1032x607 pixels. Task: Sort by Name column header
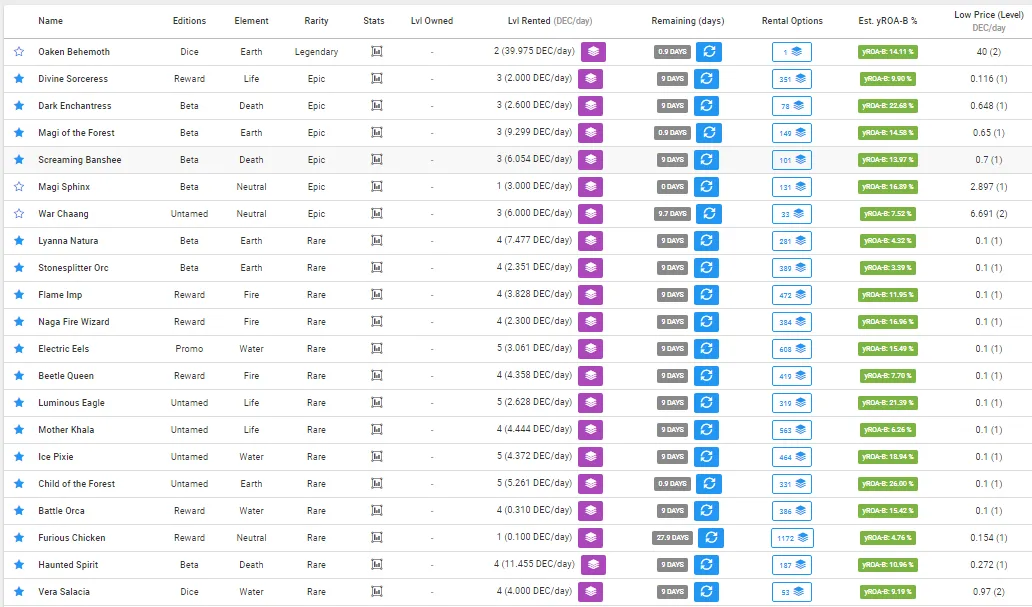point(51,20)
